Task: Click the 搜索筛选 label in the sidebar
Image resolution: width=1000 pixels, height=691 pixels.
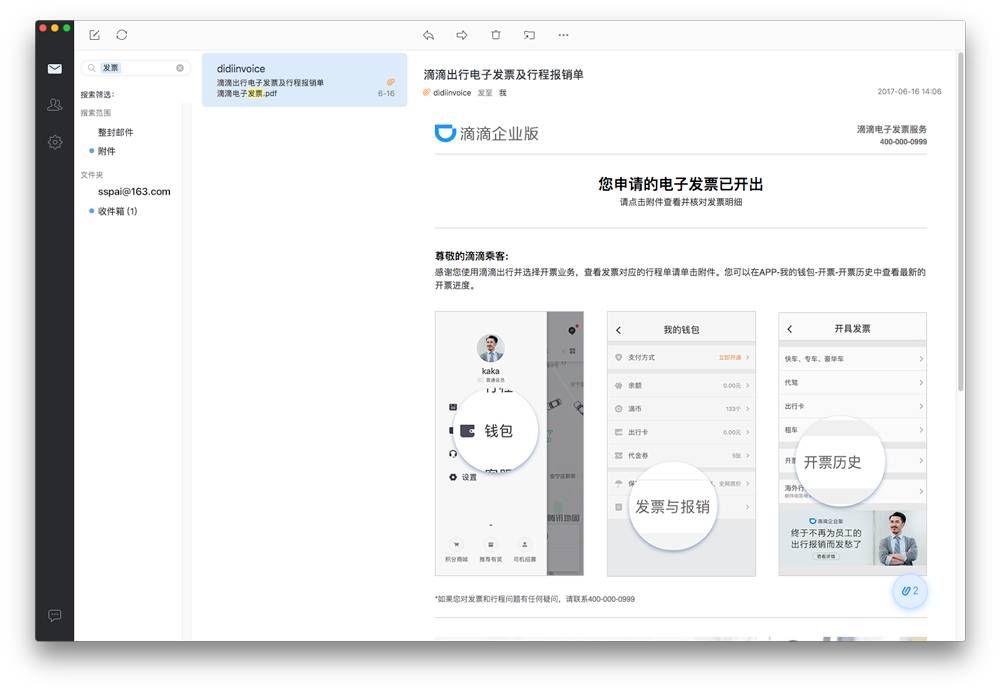Action: point(97,94)
